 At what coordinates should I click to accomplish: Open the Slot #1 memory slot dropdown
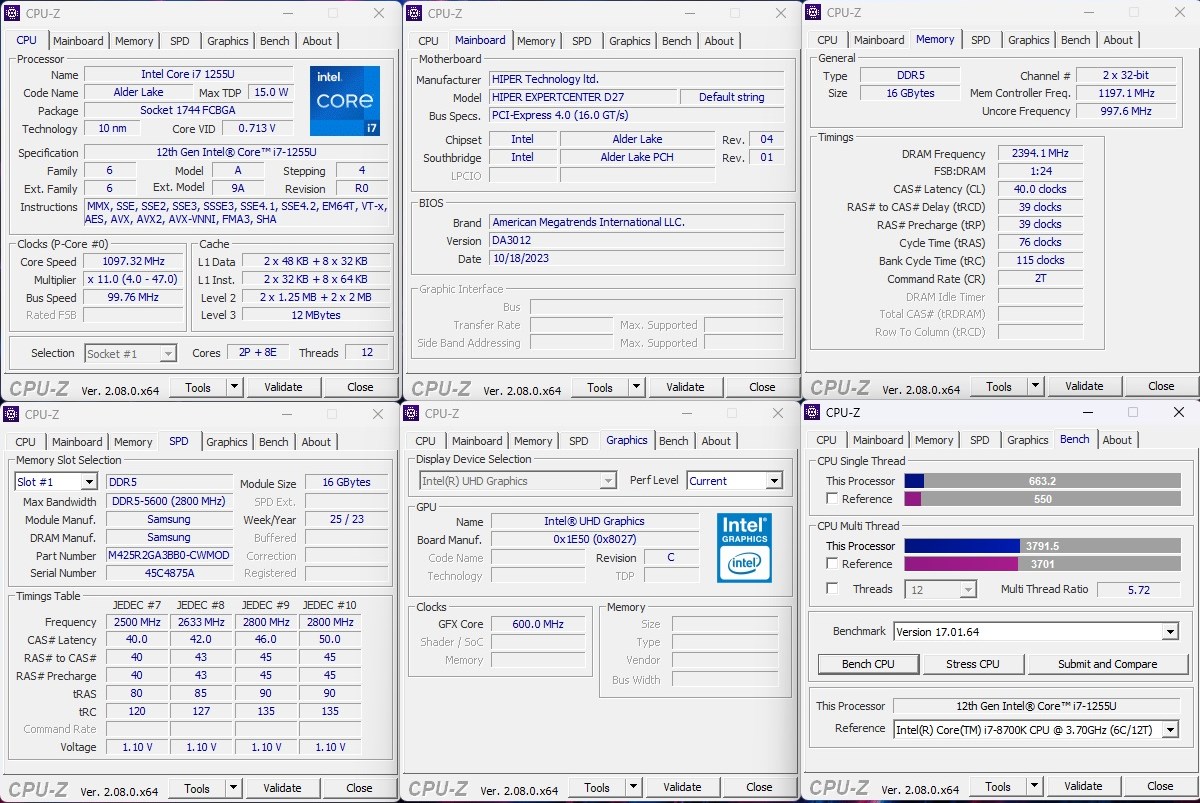89,482
